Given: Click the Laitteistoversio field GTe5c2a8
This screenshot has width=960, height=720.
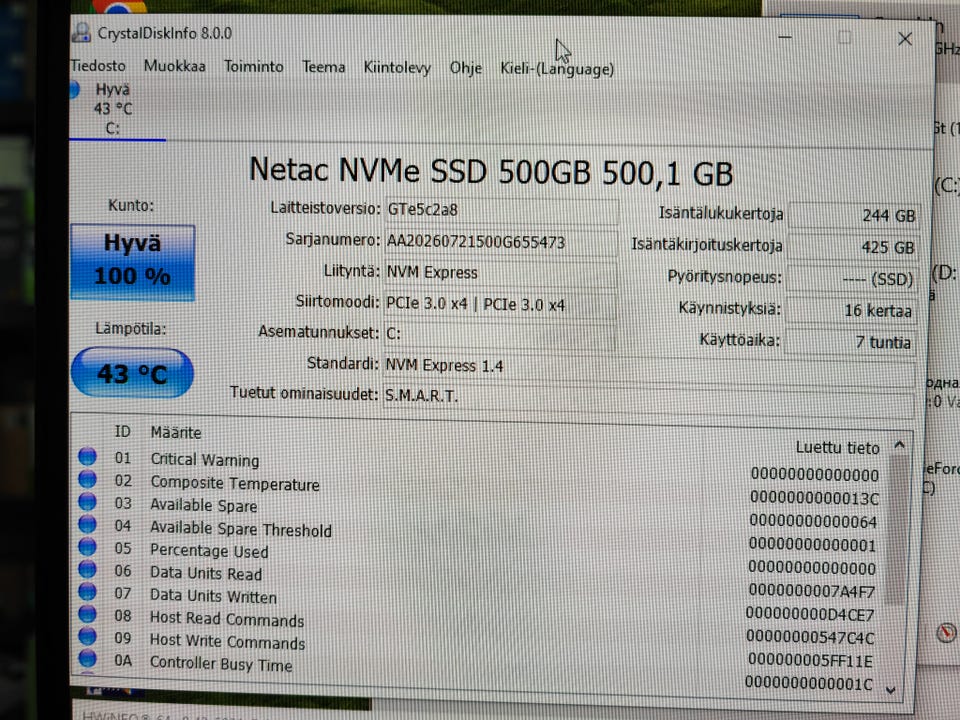Looking at the screenshot, I should [x=500, y=210].
